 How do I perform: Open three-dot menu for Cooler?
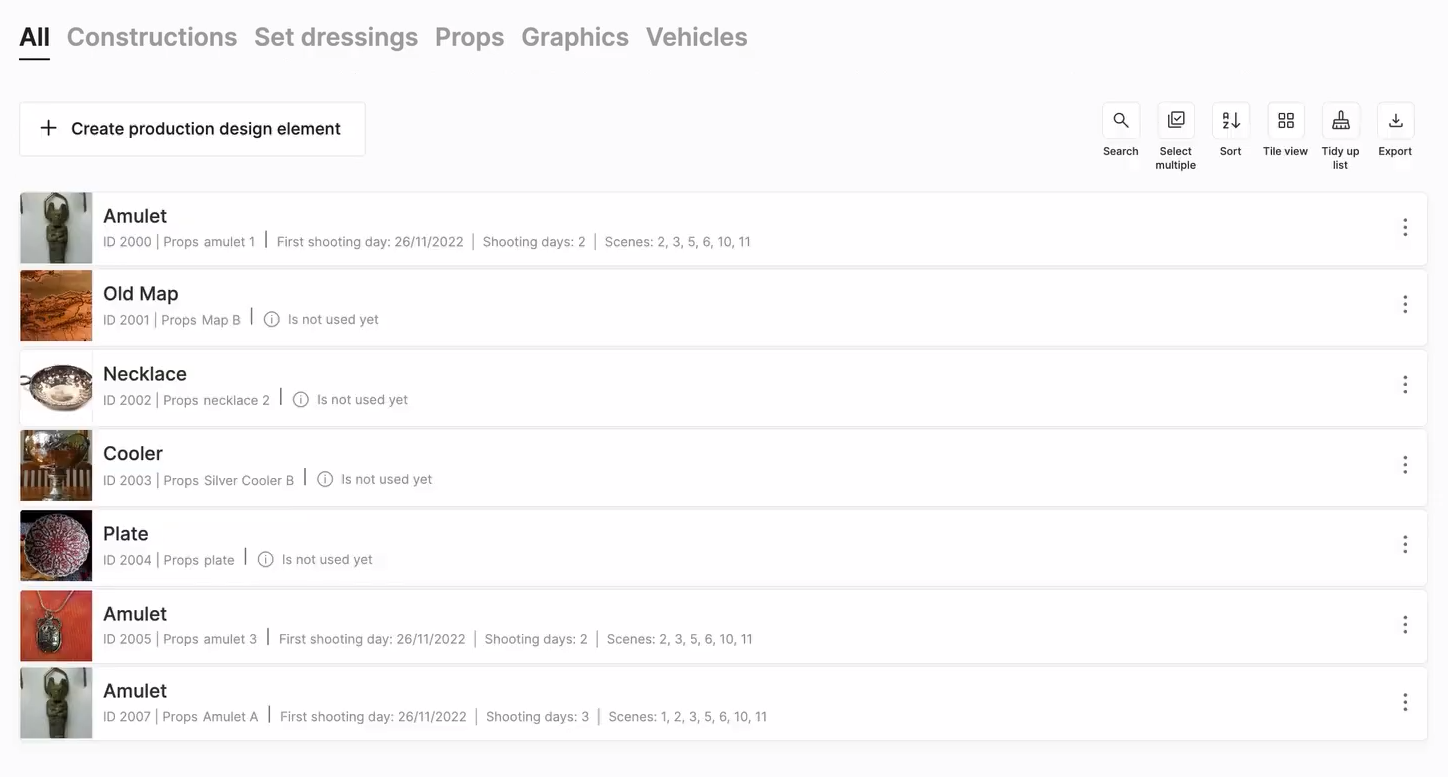click(1404, 465)
